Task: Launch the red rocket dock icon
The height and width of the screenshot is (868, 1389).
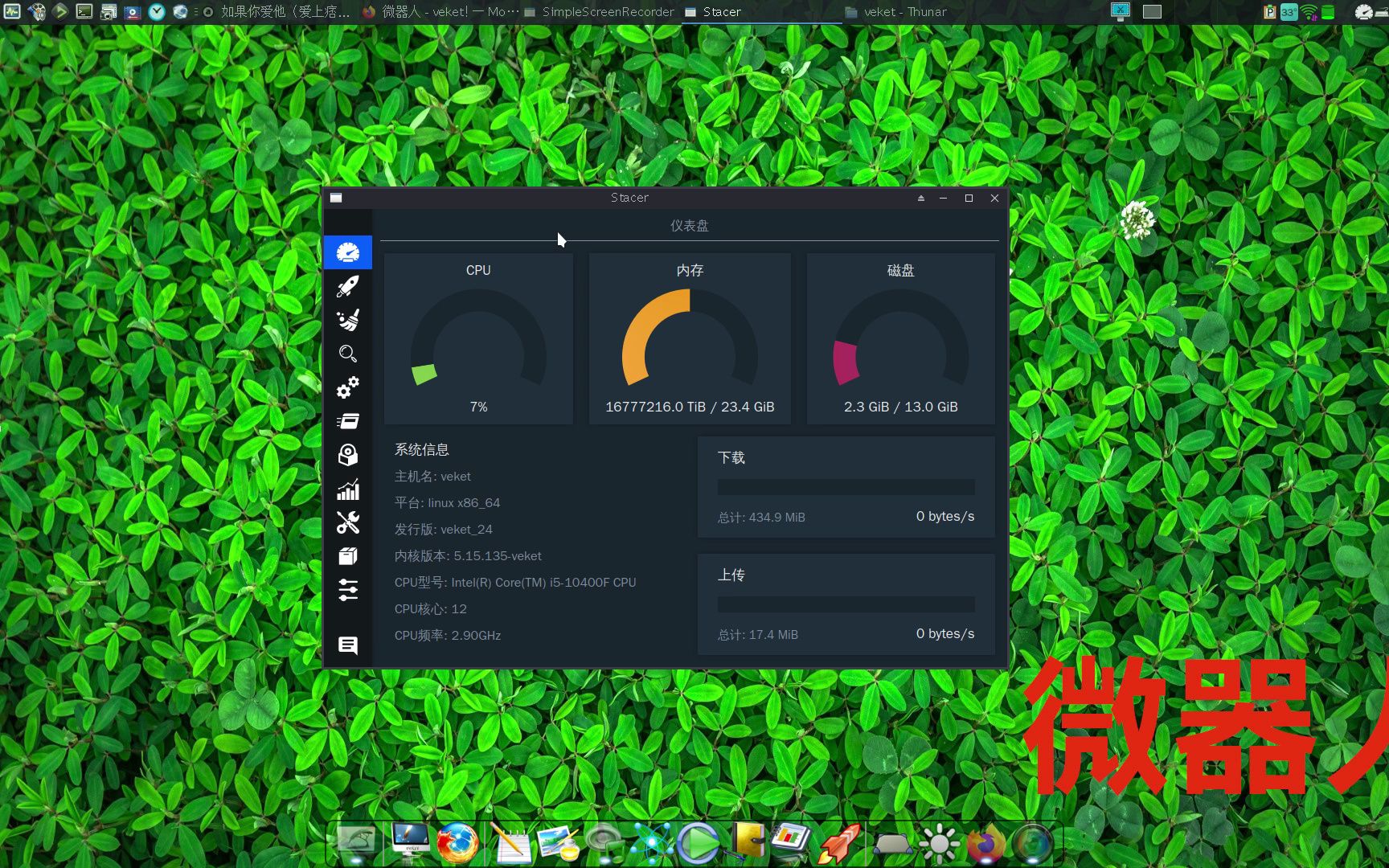Action: 840,843
